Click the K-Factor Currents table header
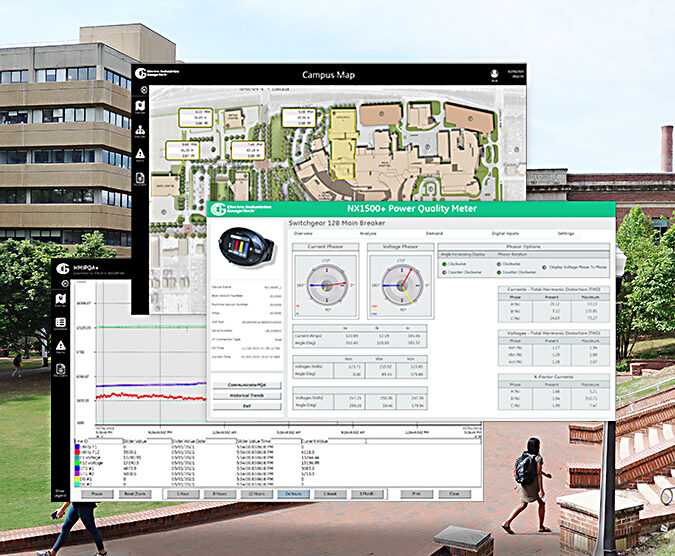Screen dimensions: 675x556 [554, 377]
